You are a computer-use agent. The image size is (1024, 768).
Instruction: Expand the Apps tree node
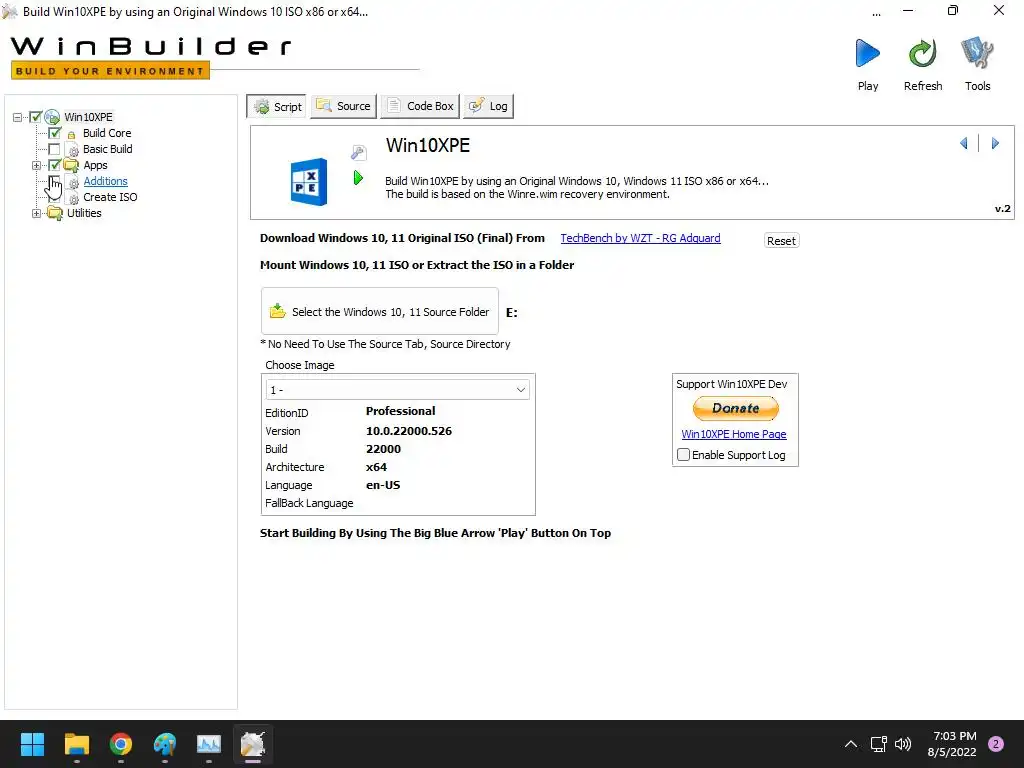coord(37,165)
